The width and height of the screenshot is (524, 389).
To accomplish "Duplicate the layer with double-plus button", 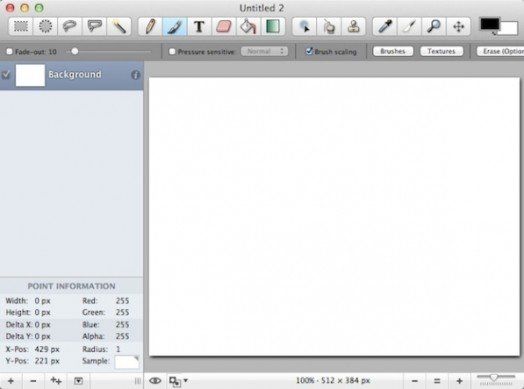I will pos(56,381).
